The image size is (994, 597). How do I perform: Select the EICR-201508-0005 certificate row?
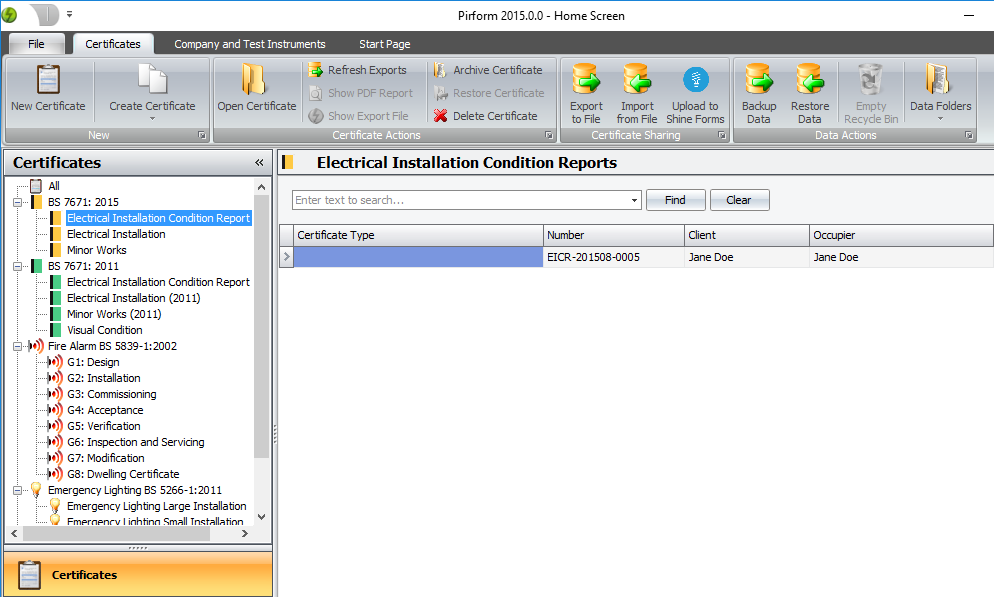593,257
